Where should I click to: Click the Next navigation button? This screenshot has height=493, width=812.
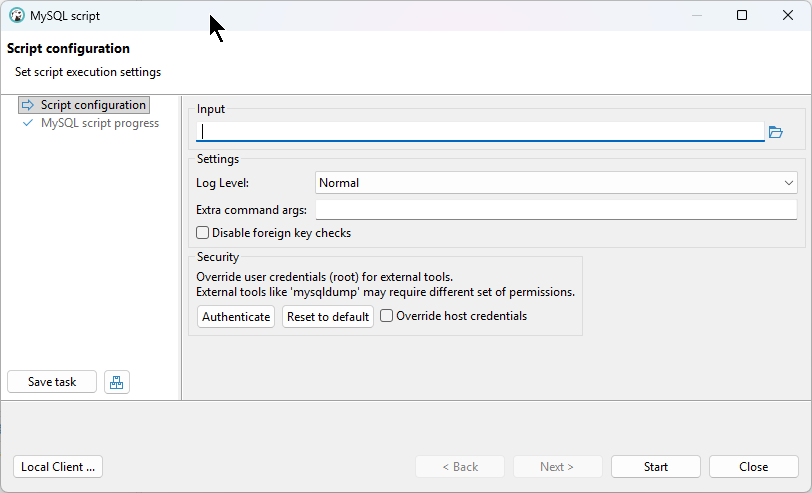pos(557,467)
